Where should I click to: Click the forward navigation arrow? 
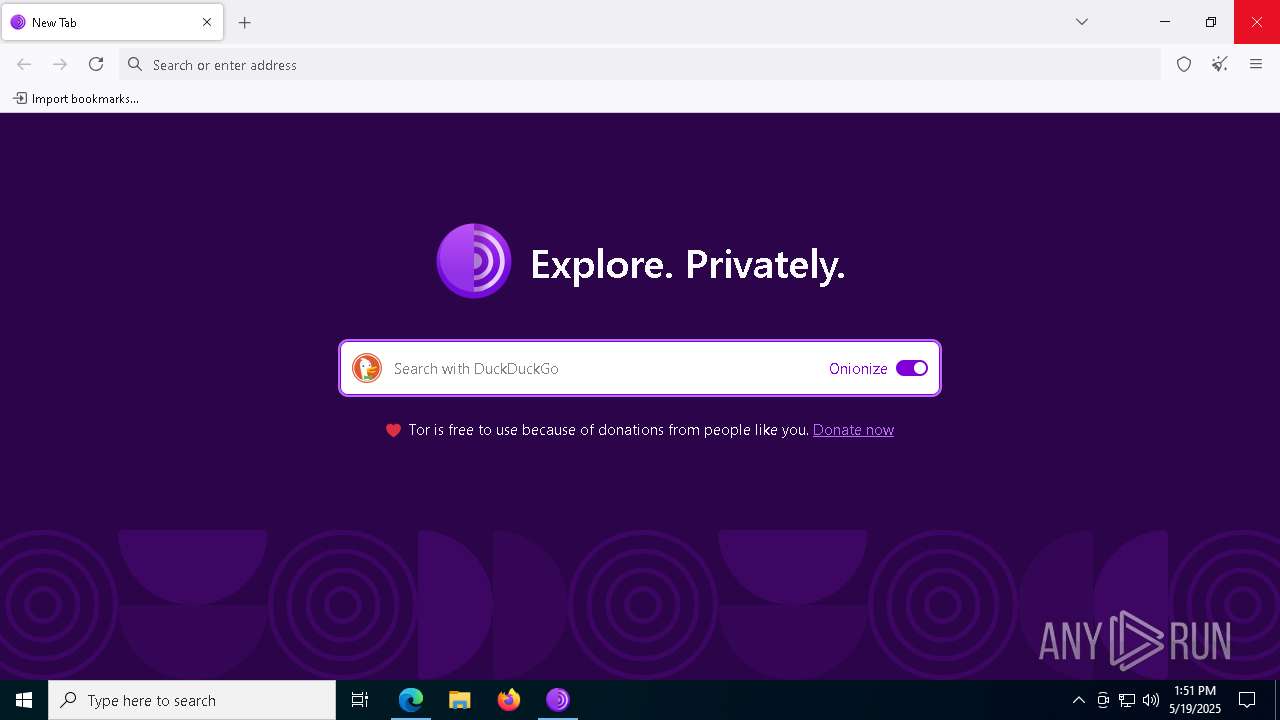pyautogui.click(x=60, y=64)
